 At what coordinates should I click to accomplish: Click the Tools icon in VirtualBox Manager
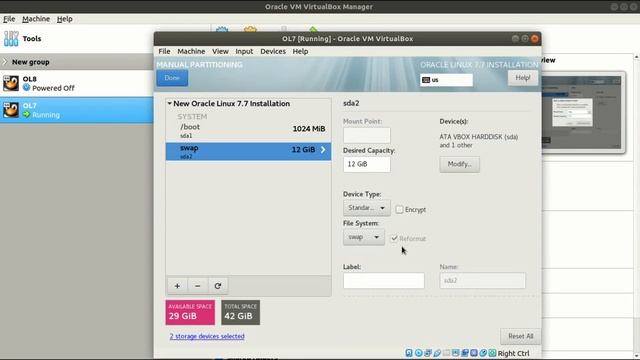[11, 39]
